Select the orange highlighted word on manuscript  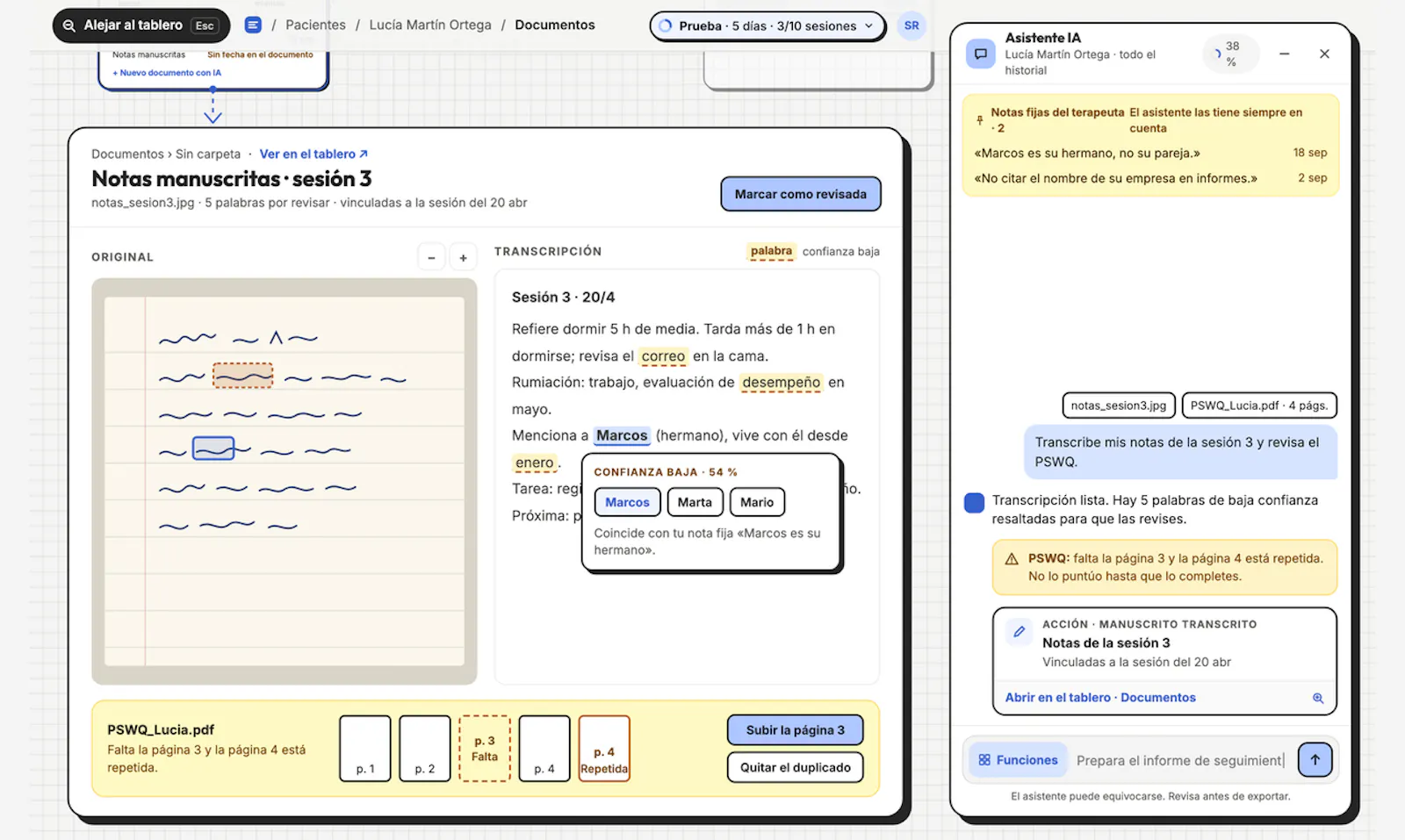243,376
